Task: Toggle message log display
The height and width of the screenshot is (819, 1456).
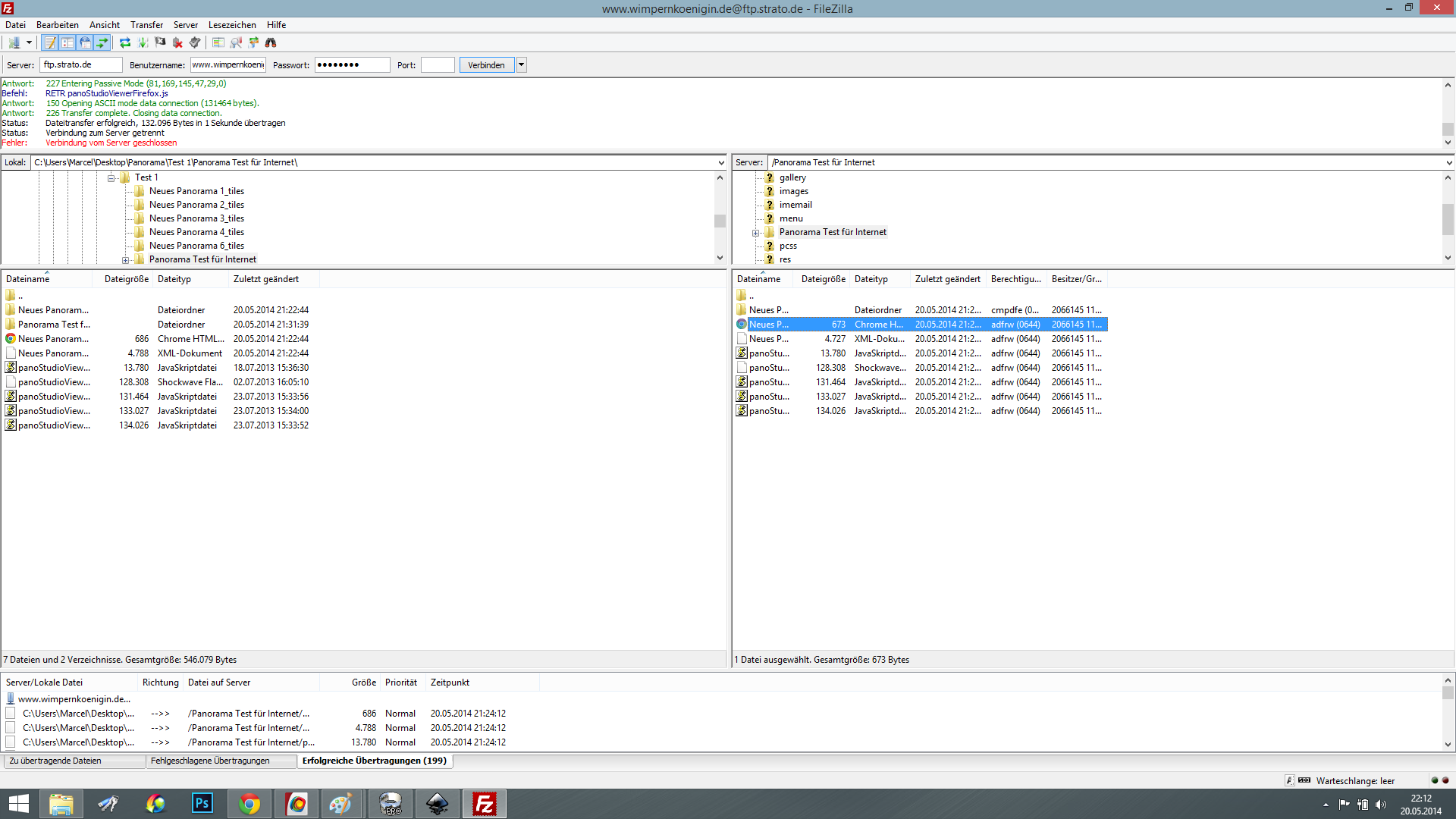Action: pos(50,43)
